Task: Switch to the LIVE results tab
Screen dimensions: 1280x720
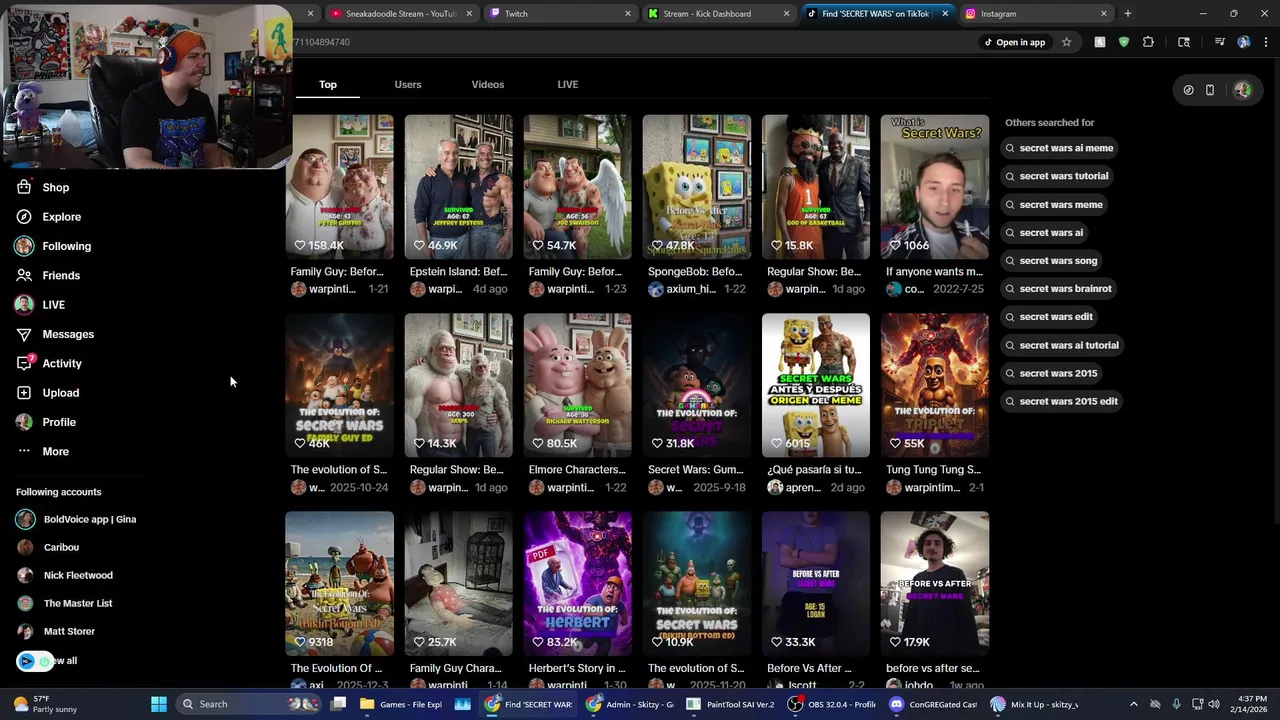Action: (568, 84)
